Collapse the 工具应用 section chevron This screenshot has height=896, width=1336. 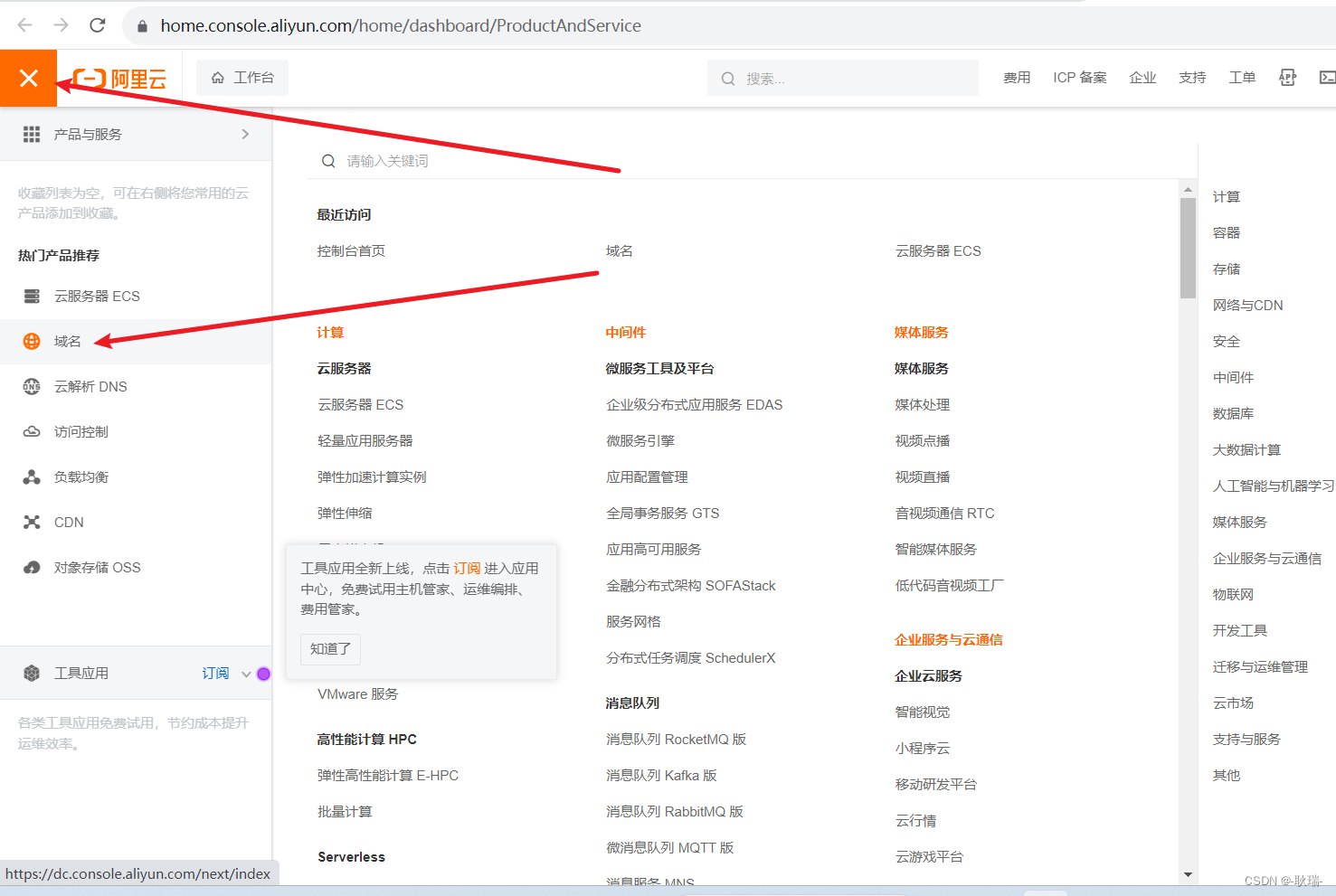pyautogui.click(x=244, y=673)
